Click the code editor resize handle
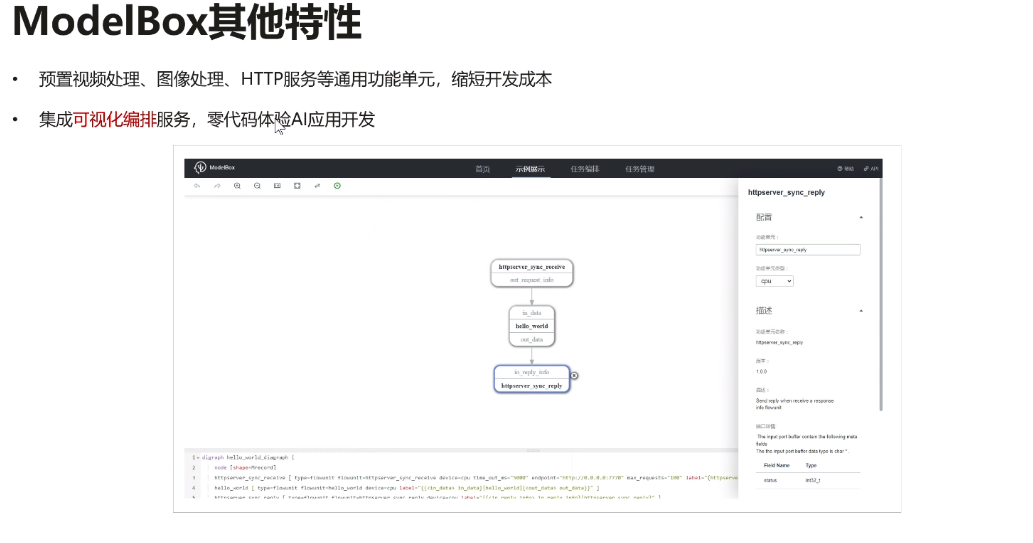The image size is (1033, 543). point(534,451)
